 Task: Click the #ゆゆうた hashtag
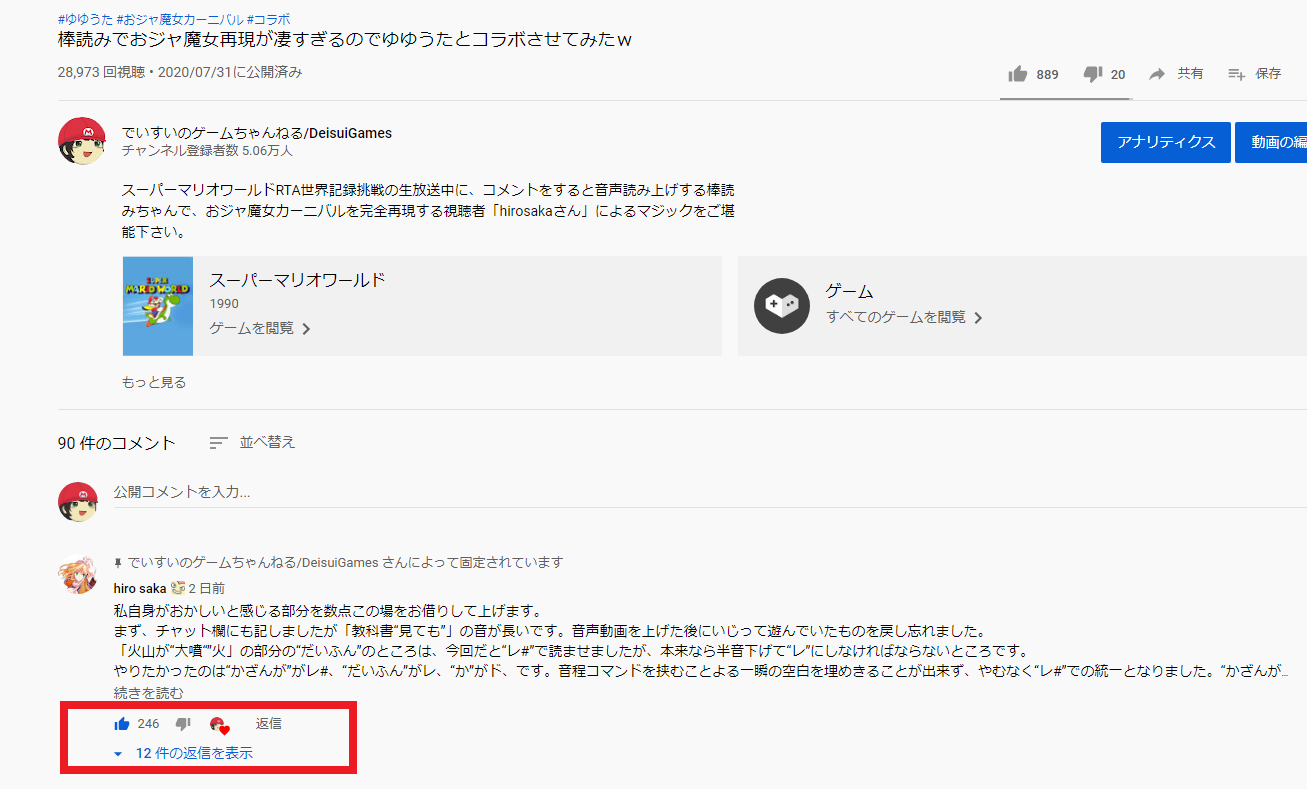tap(85, 20)
